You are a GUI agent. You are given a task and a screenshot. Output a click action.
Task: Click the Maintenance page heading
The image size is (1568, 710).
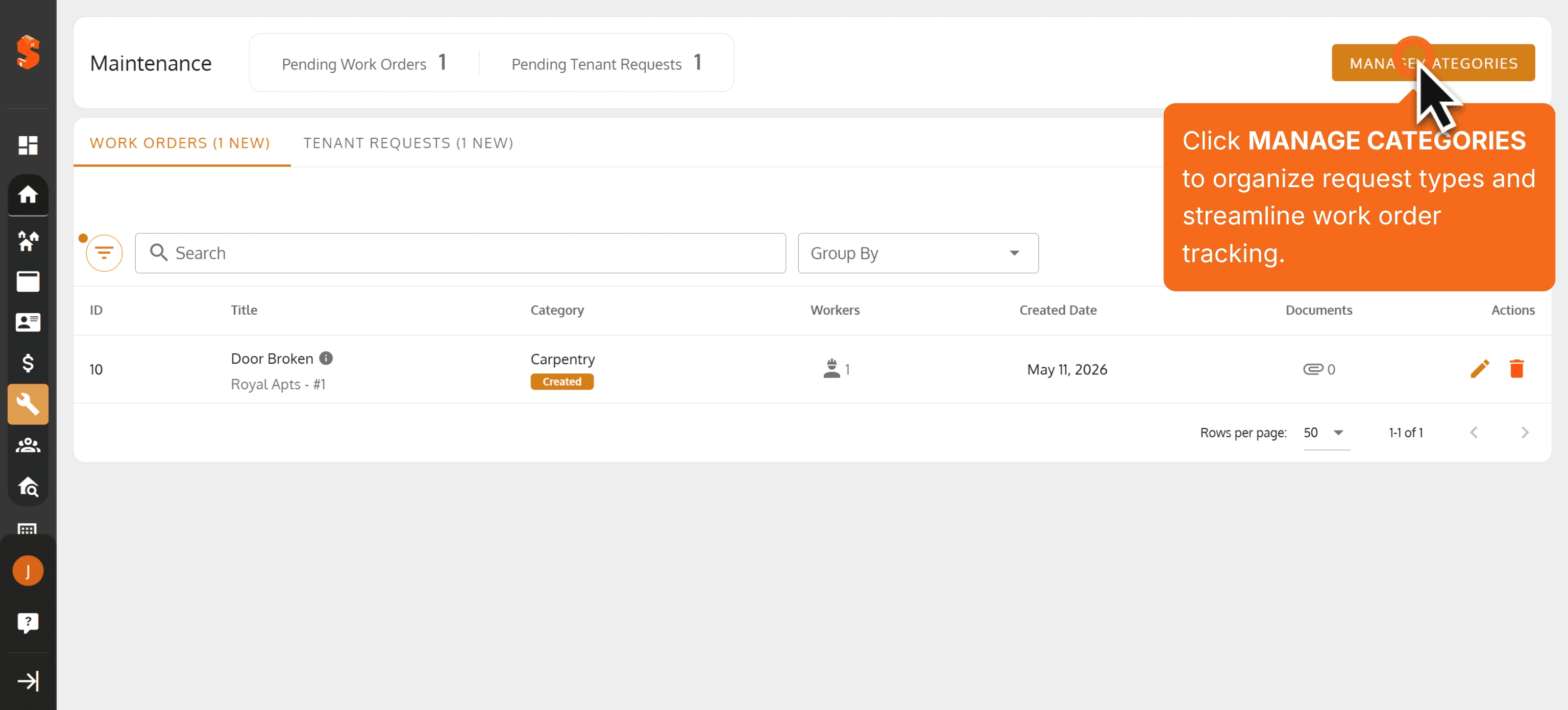[x=151, y=63]
